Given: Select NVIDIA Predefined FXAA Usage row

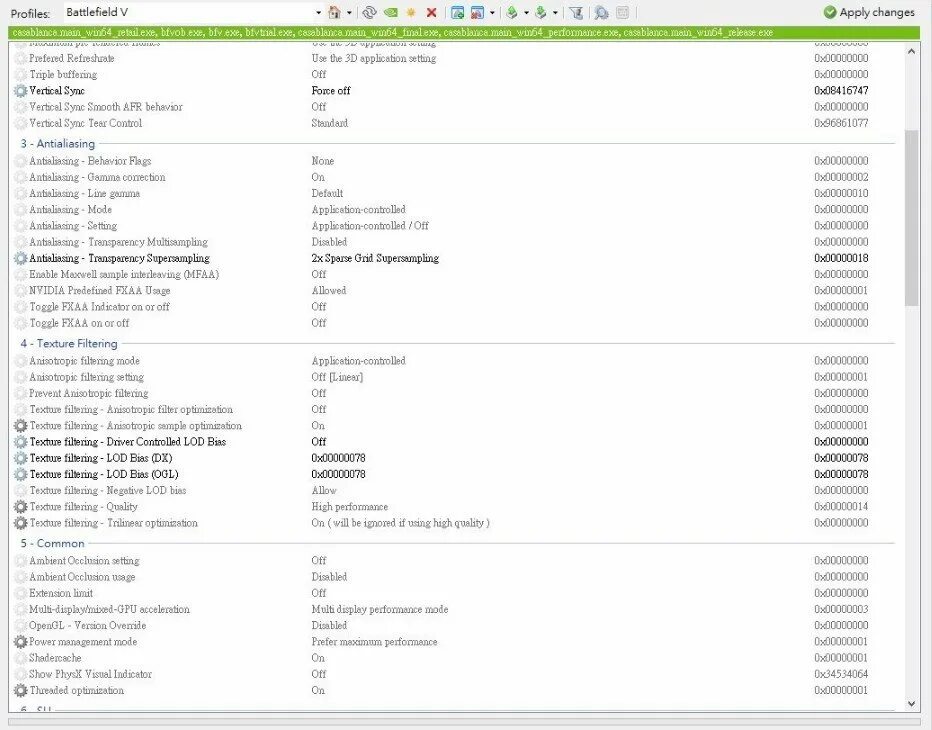Looking at the screenshot, I should tap(455, 290).
